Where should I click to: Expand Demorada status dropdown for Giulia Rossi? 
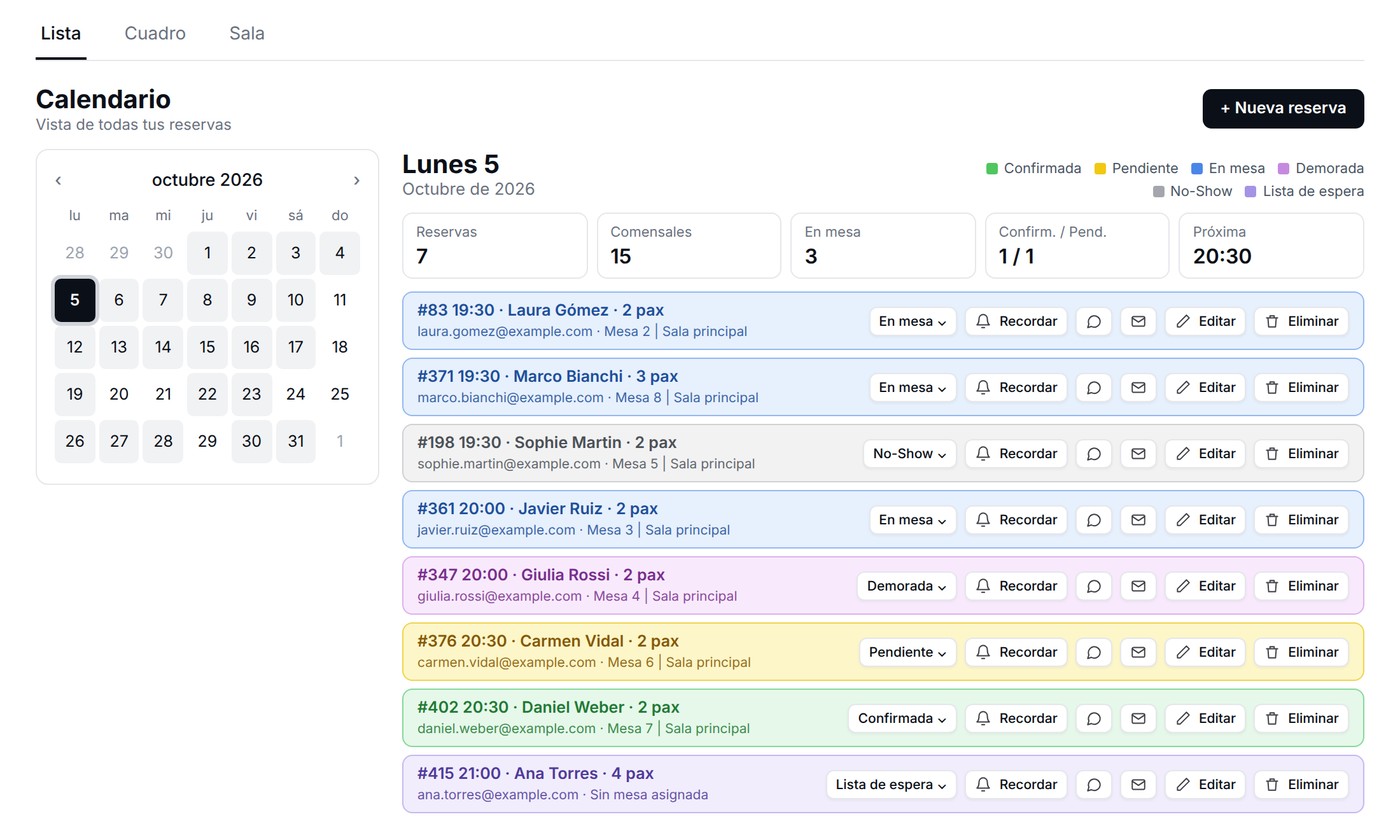click(907, 586)
